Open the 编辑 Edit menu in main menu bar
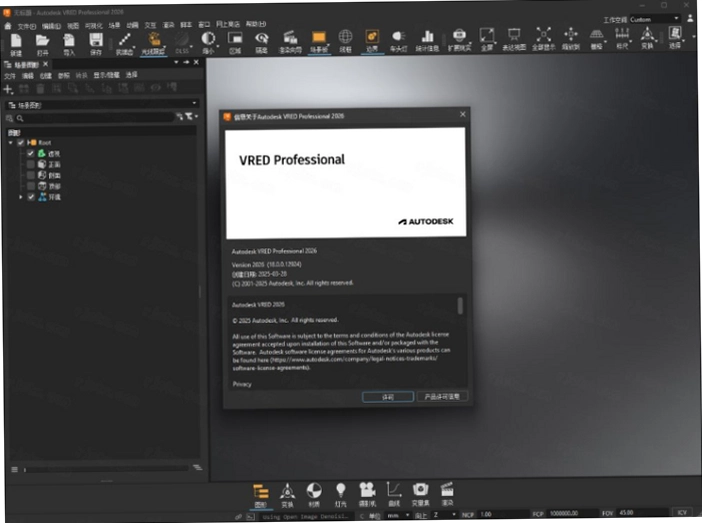The width and height of the screenshot is (702, 523). [51, 26]
